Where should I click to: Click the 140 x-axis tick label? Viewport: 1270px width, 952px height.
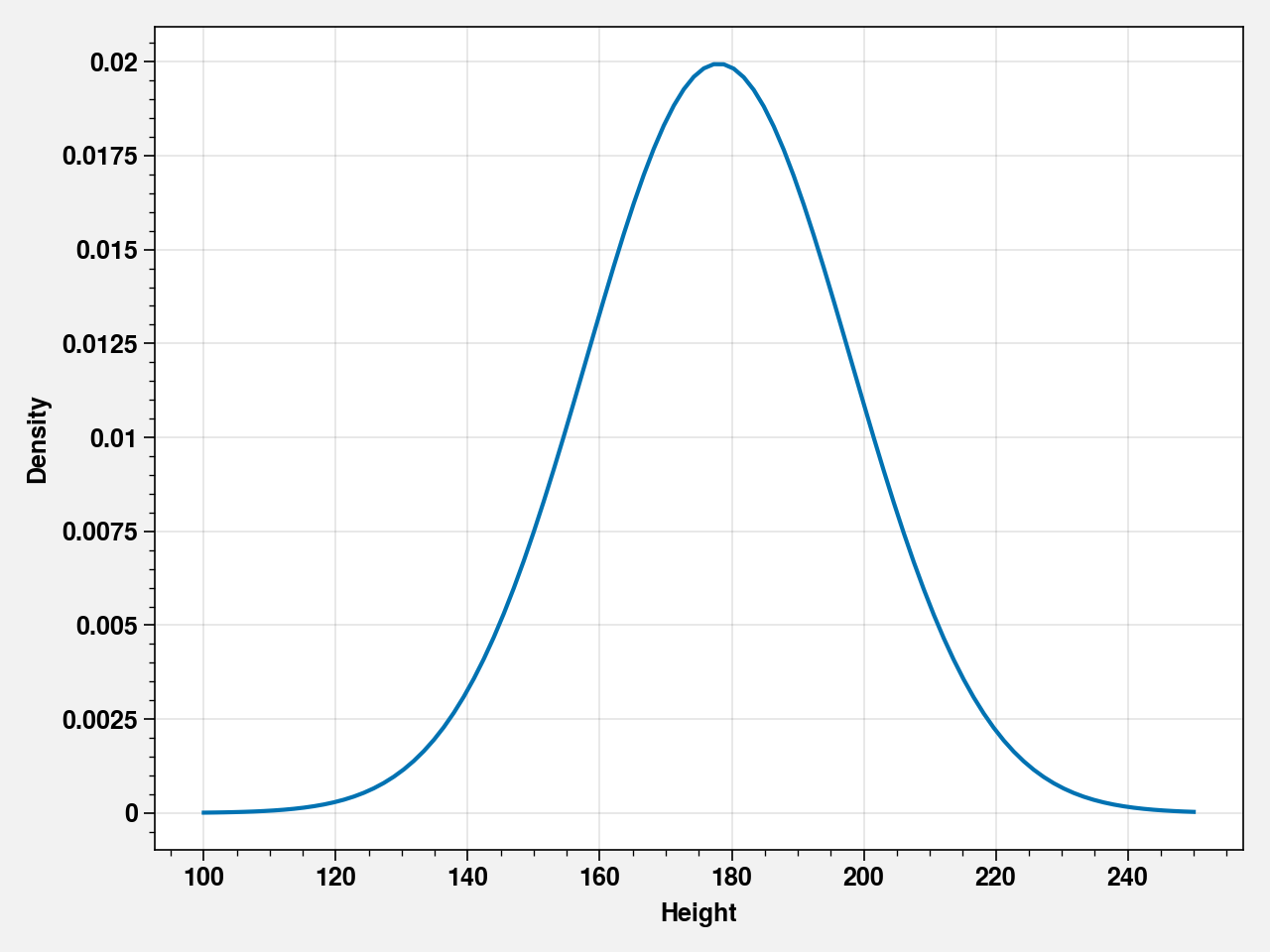tap(467, 878)
